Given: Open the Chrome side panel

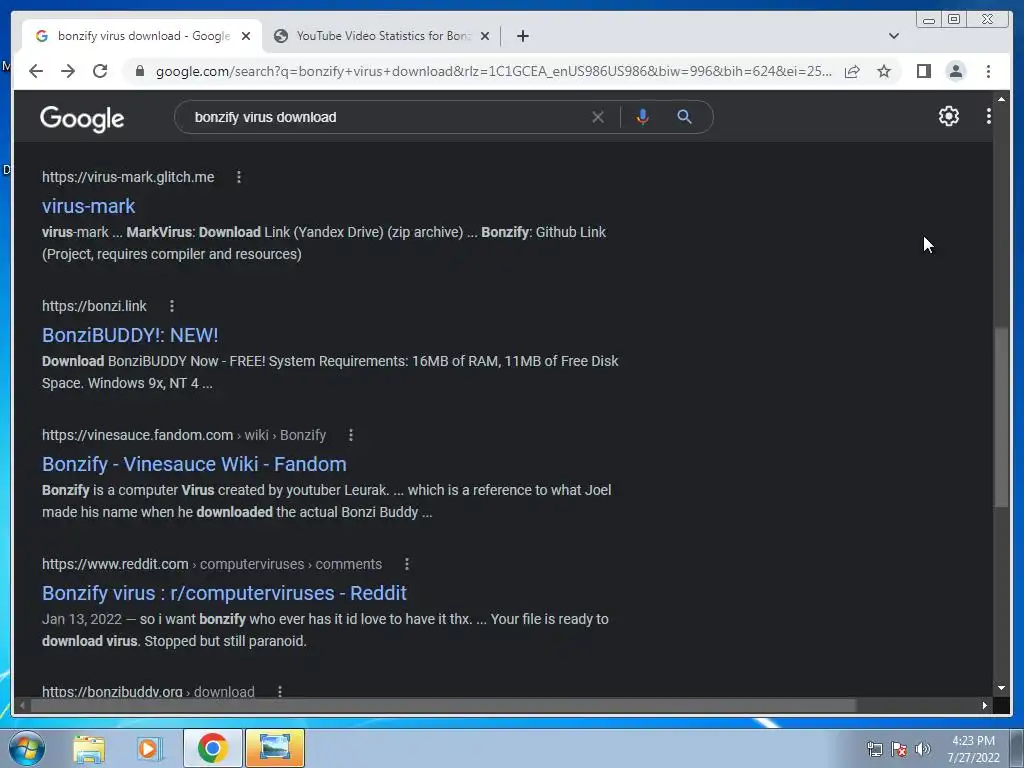Looking at the screenshot, I should (x=923, y=71).
